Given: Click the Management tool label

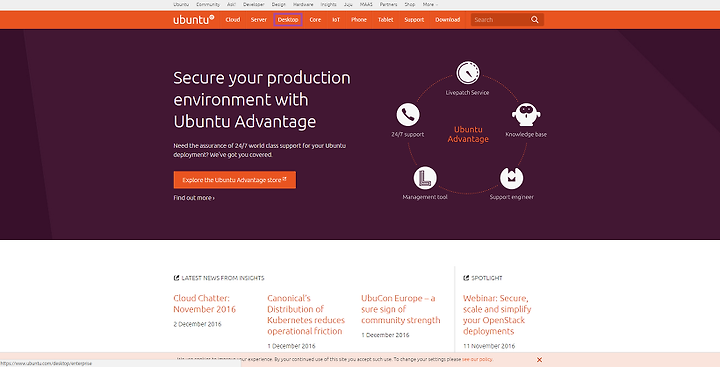Looking at the screenshot, I should point(425,197).
